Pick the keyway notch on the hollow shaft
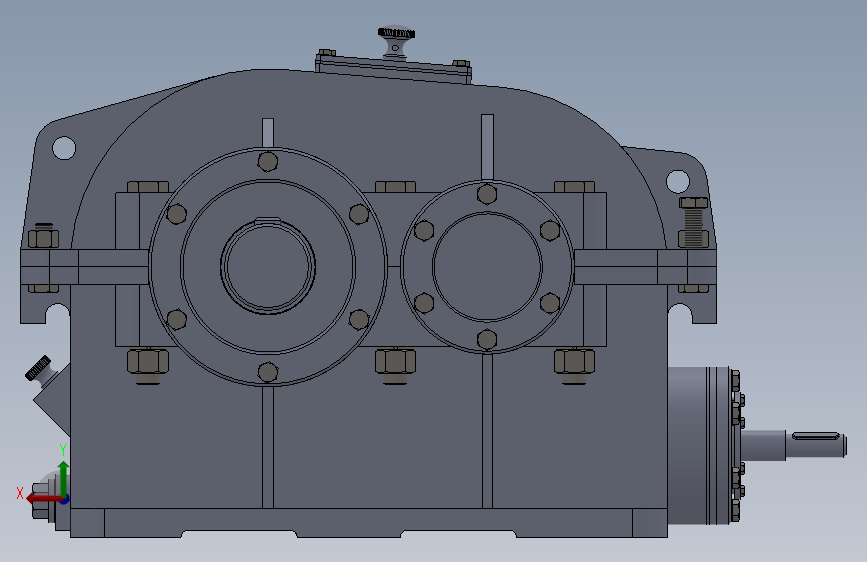 [x=268, y=220]
